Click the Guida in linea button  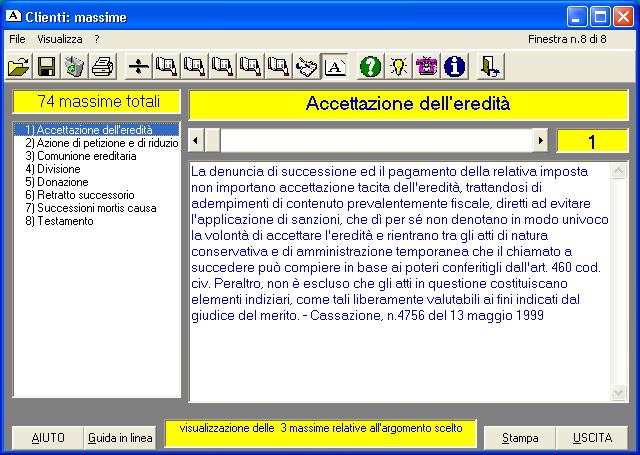[x=120, y=438]
